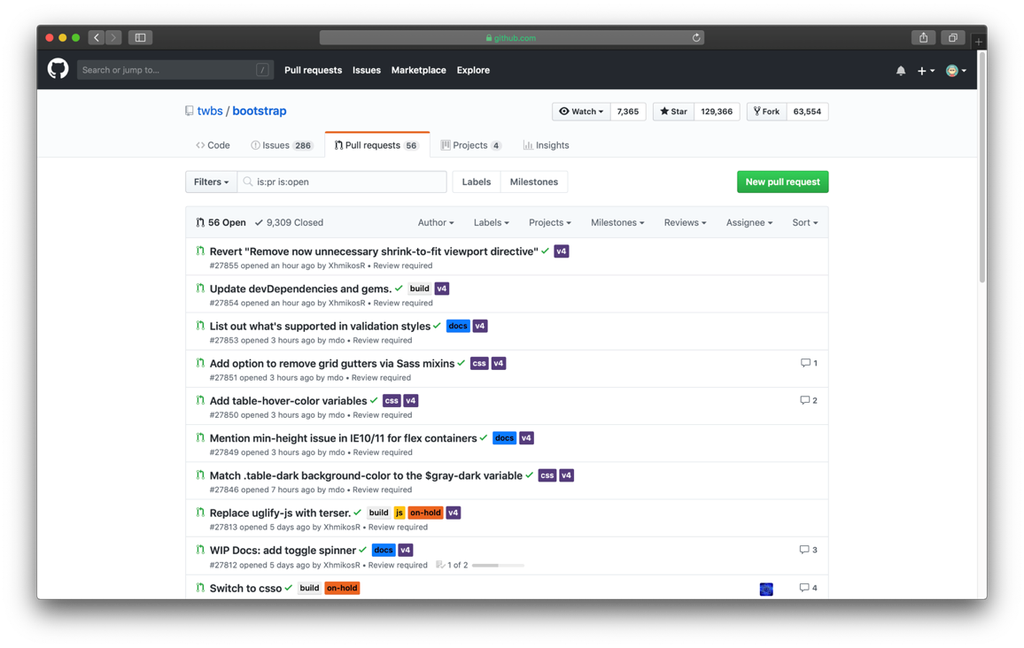Expand the Milestones filter dropdown
The image size is (1024, 648).
pos(617,223)
